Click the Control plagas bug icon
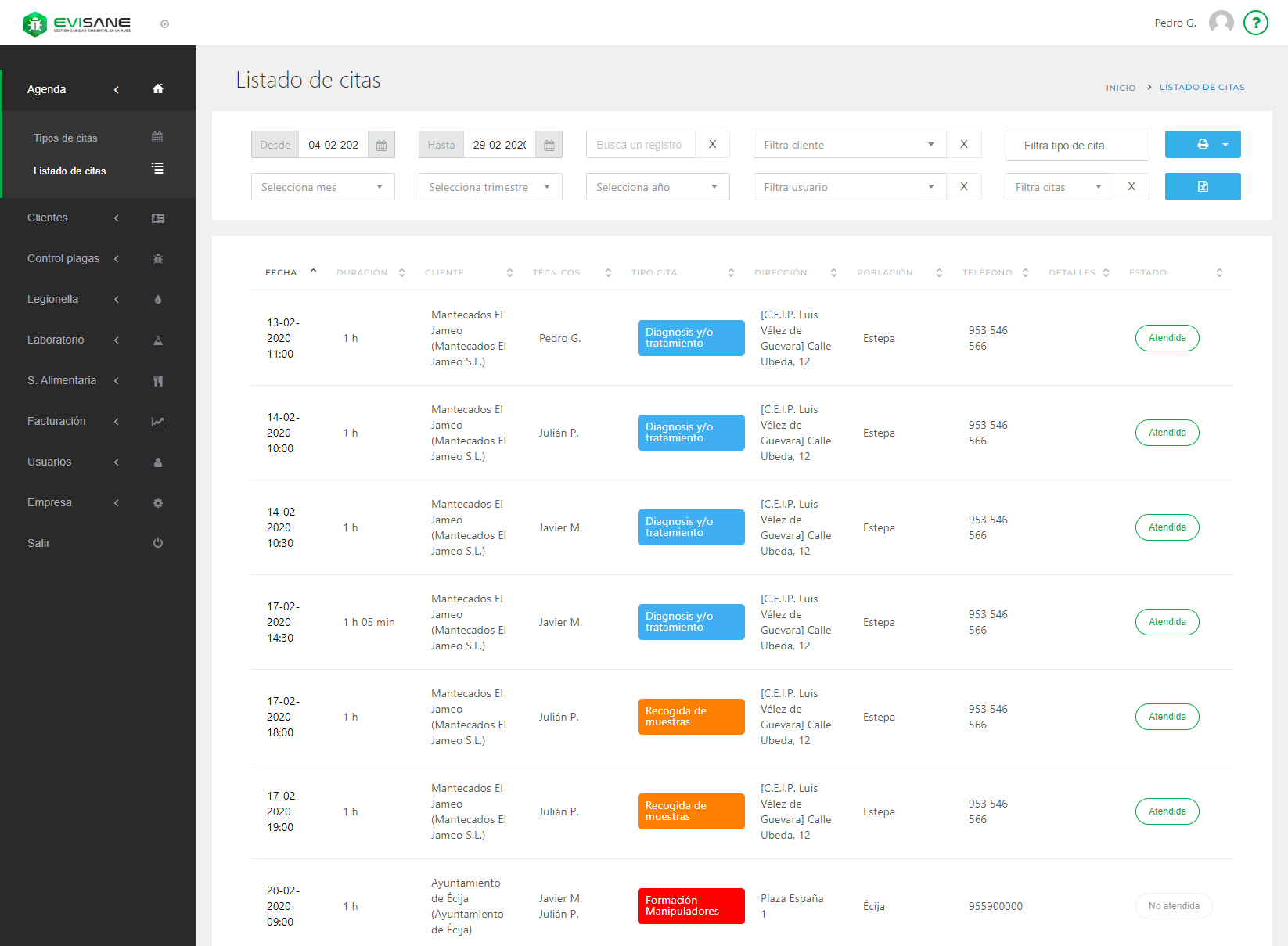This screenshot has height=946, width=1288. point(158,259)
